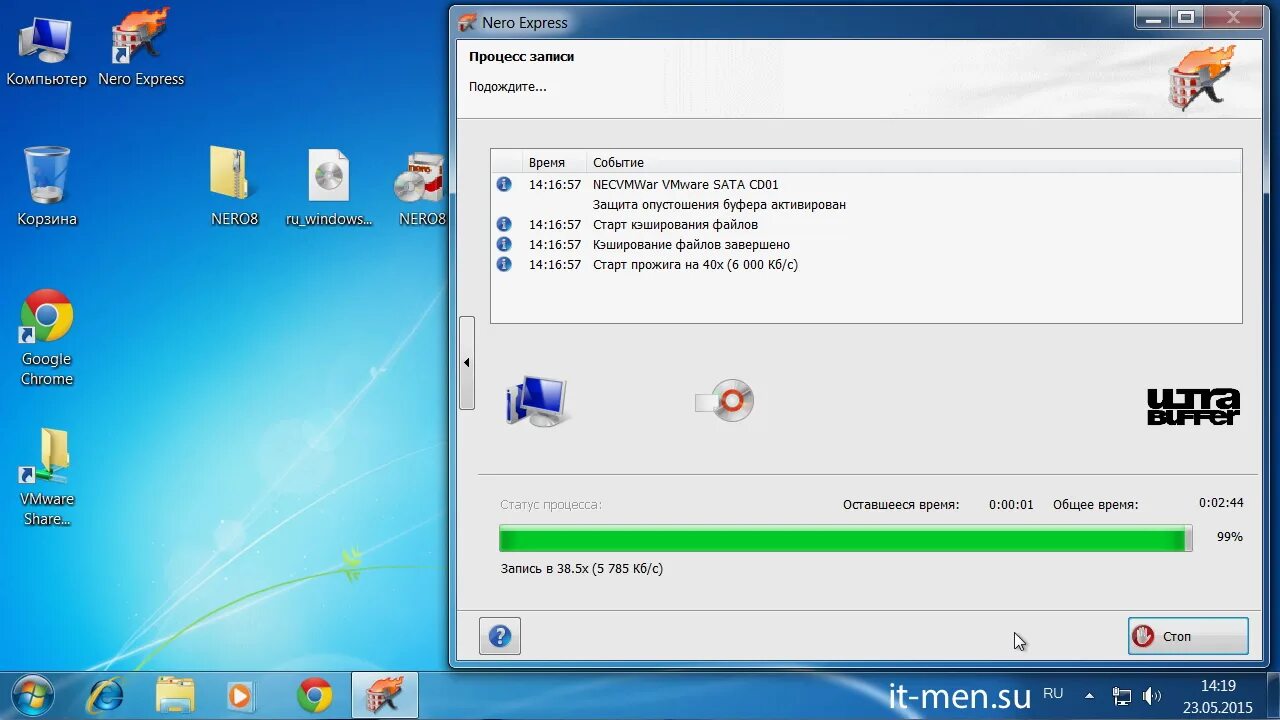
Task: Open Windows Media Player from taskbar
Action: [241, 695]
